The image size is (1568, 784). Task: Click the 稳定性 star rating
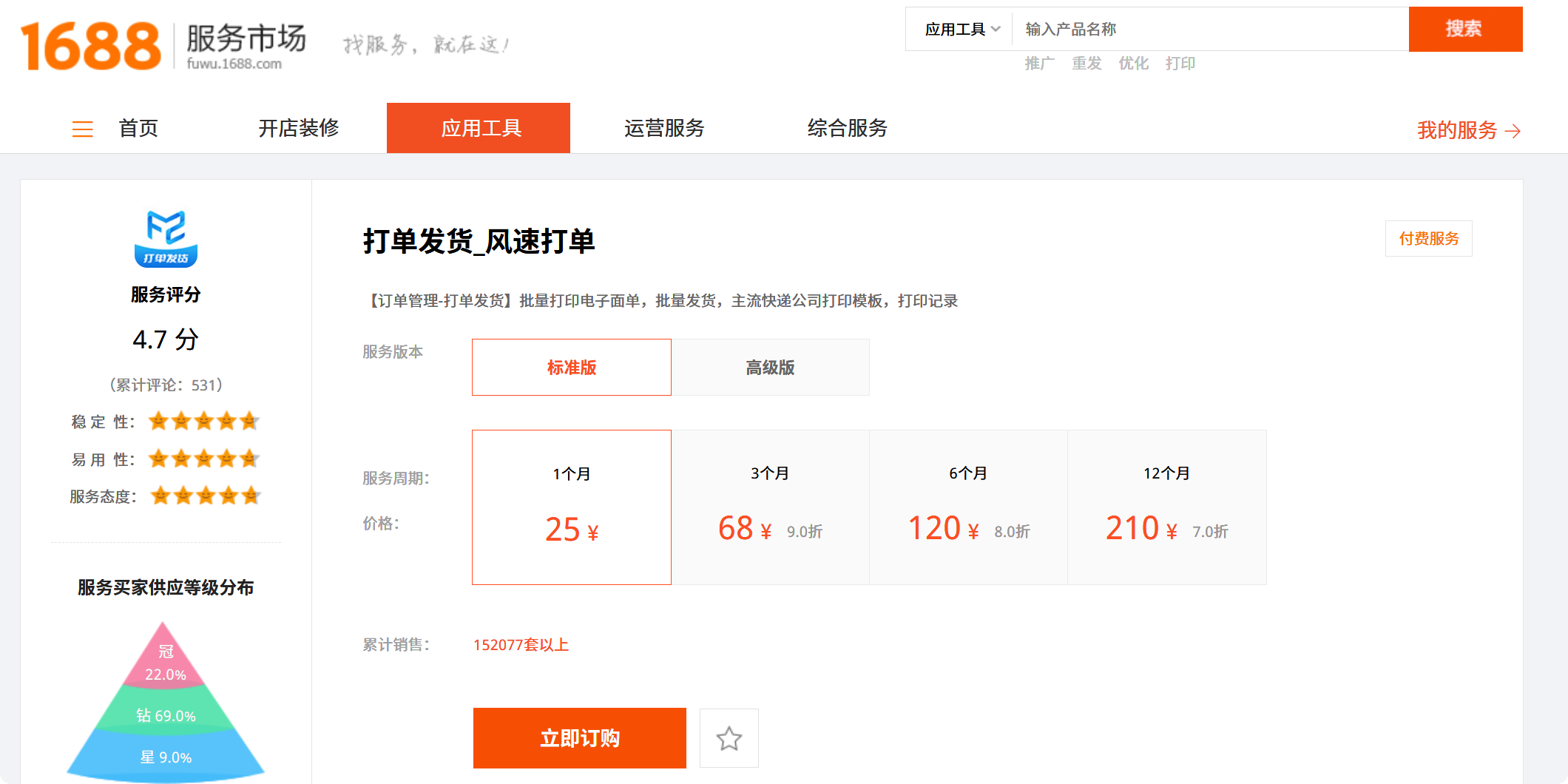click(x=203, y=422)
